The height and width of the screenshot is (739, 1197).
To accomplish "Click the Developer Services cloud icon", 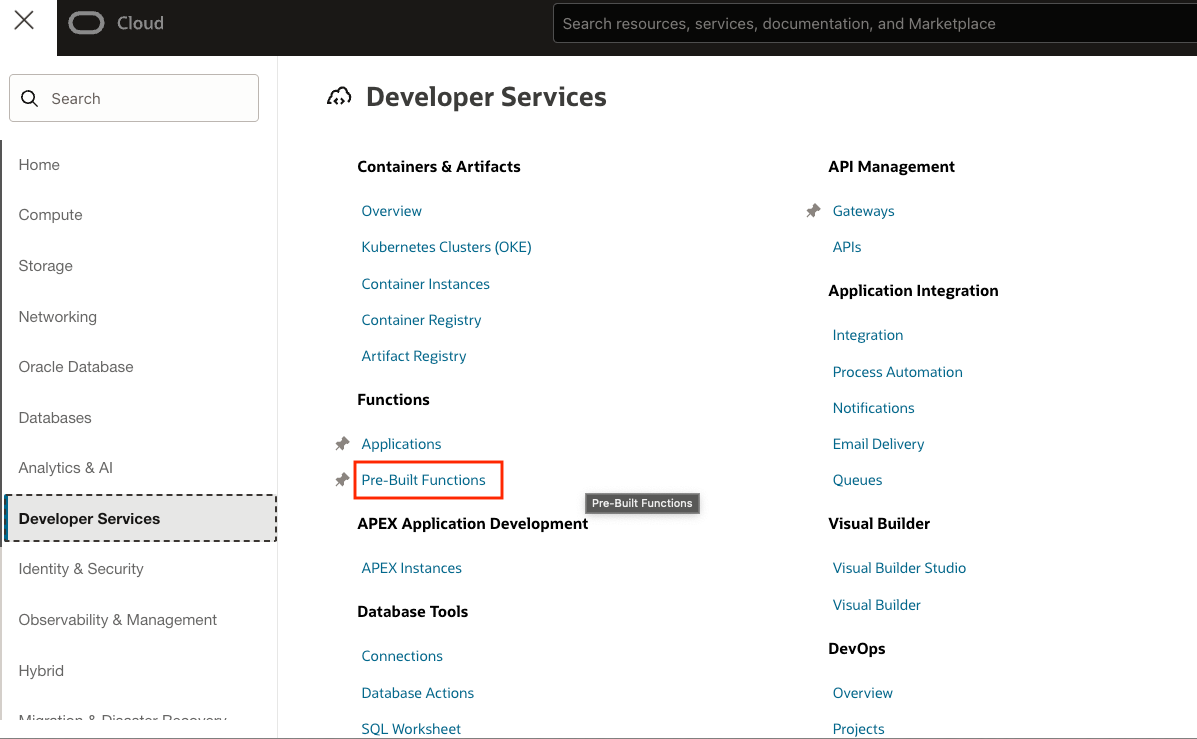I will tap(340, 97).
